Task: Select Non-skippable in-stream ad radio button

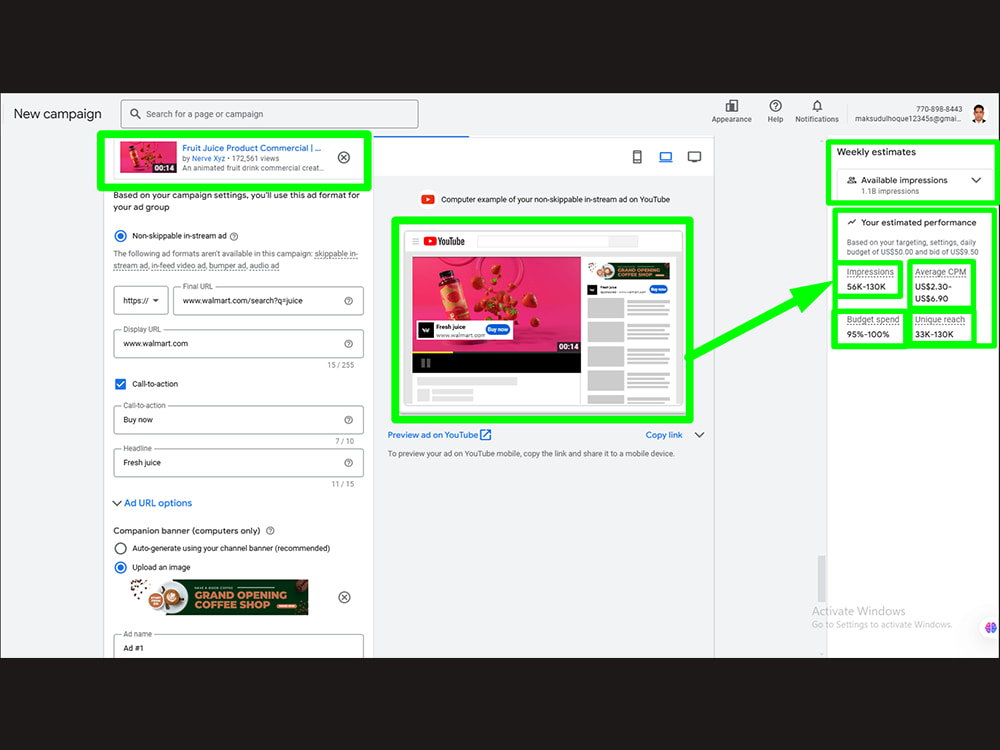Action: (121, 236)
